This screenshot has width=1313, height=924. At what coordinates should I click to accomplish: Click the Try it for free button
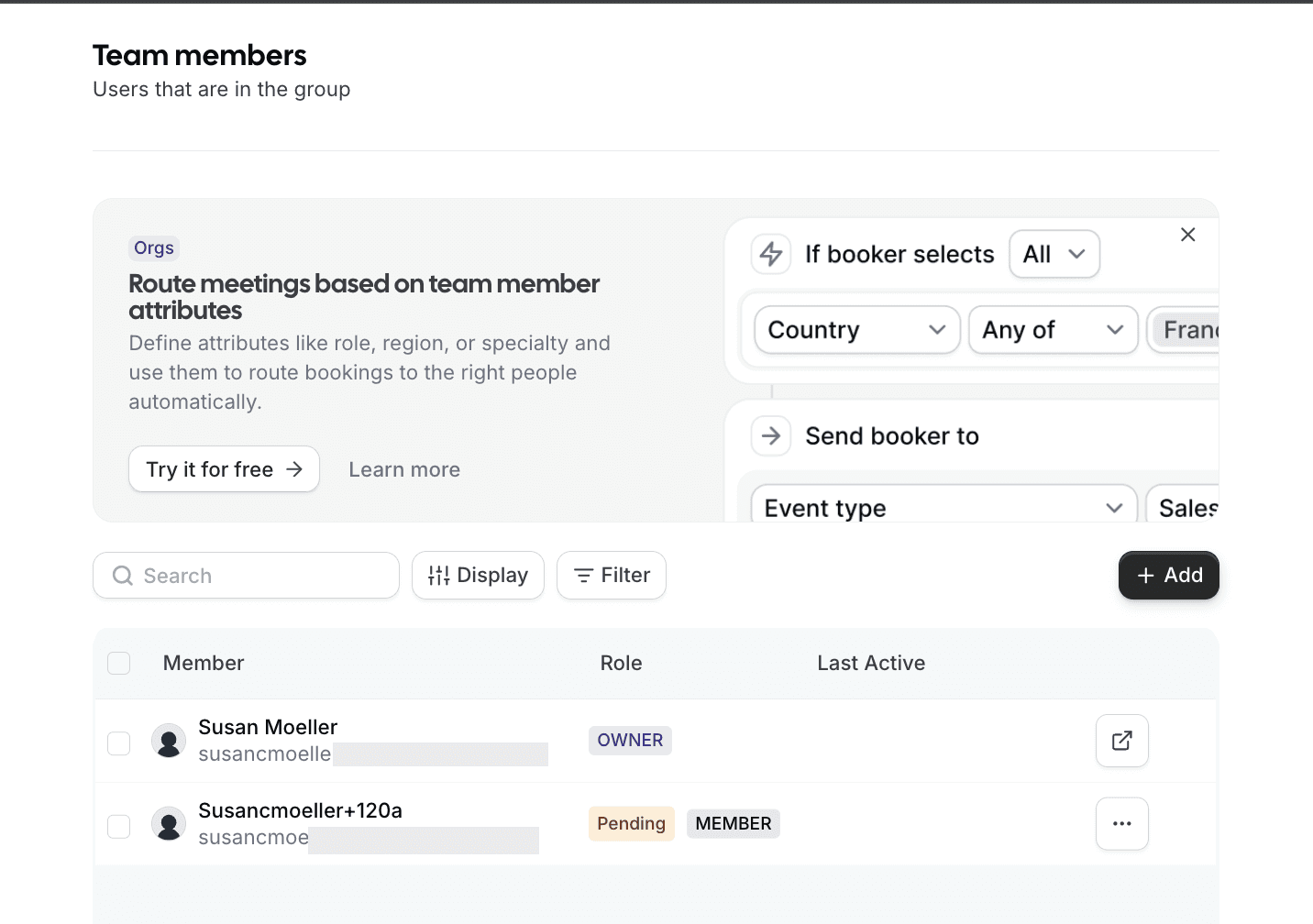[x=224, y=469]
